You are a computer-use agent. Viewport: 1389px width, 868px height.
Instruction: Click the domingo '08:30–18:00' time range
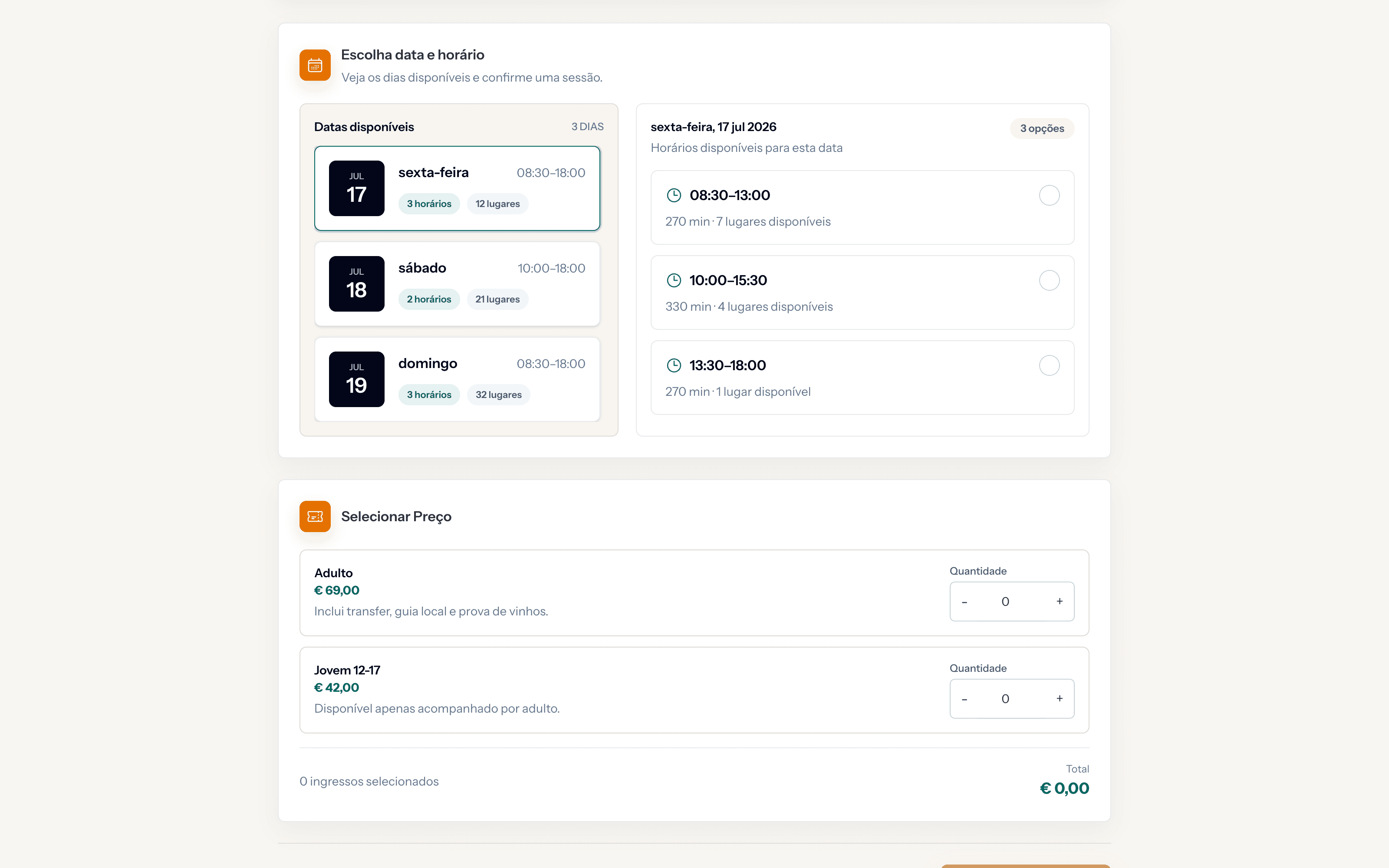[x=551, y=363]
